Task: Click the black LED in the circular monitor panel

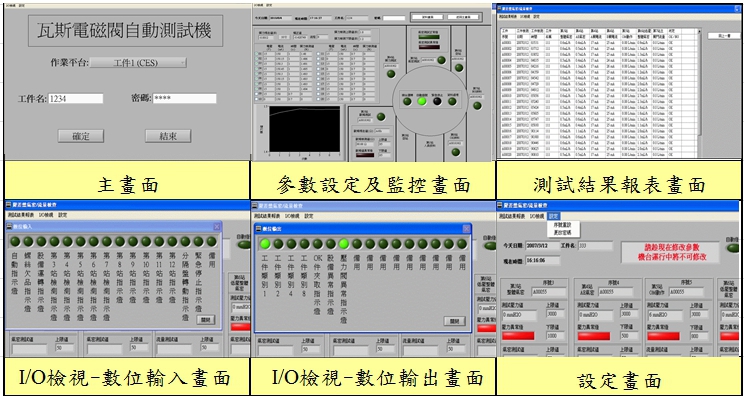Action: [x=437, y=101]
